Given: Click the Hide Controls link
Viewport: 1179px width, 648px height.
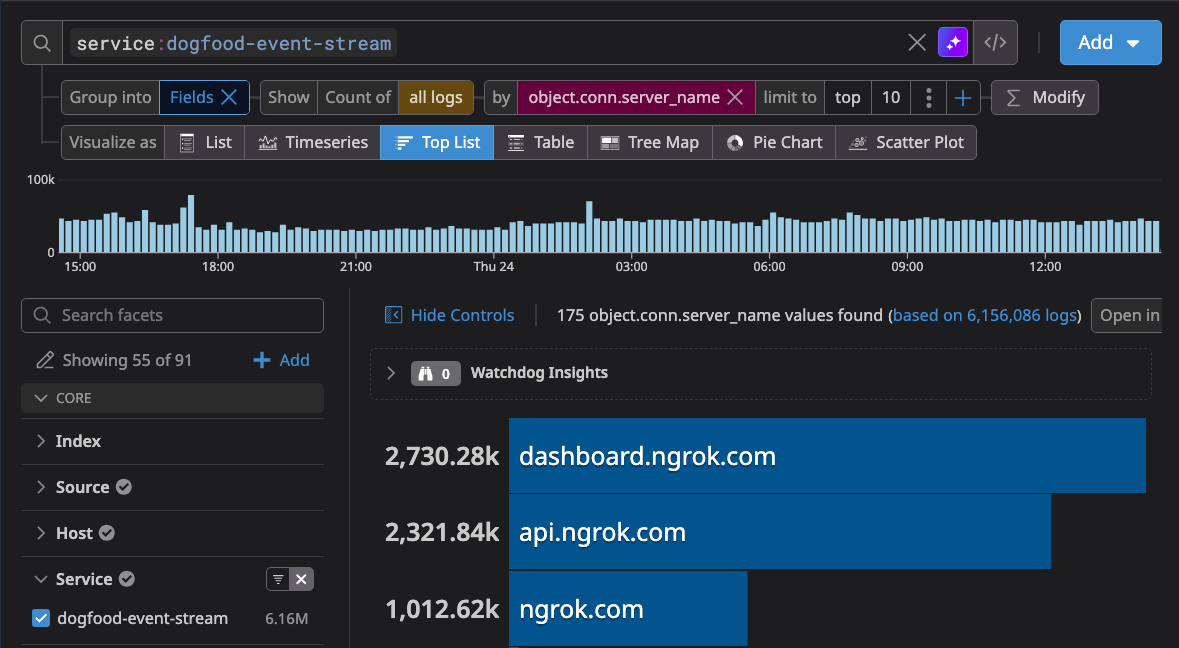Looking at the screenshot, I should click(450, 315).
